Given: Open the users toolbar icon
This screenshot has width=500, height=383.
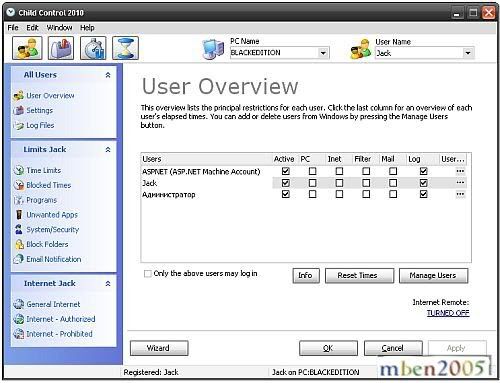Looking at the screenshot, I should pyautogui.click(x=27, y=48).
